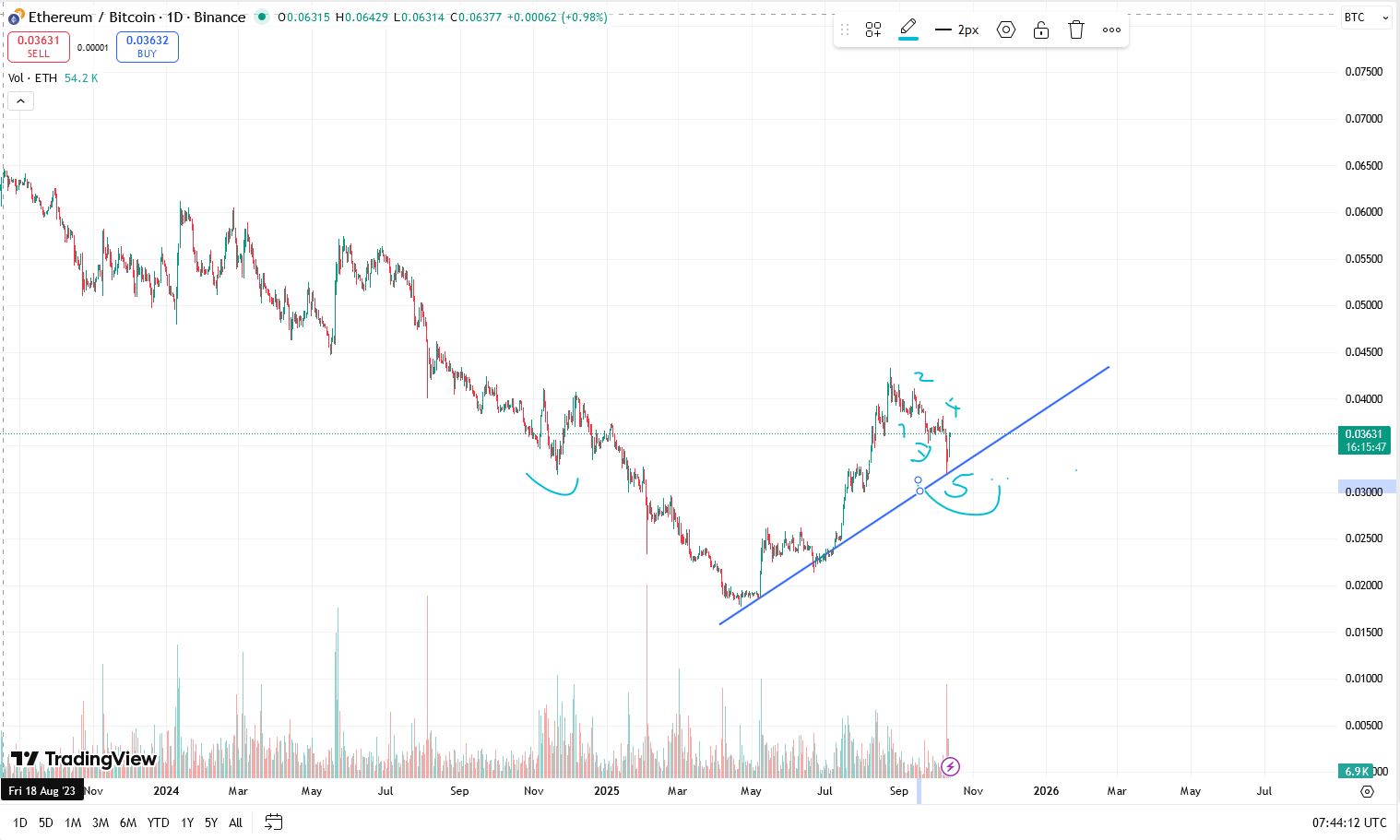Delete the drawing with the trash icon

click(x=1076, y=30)
